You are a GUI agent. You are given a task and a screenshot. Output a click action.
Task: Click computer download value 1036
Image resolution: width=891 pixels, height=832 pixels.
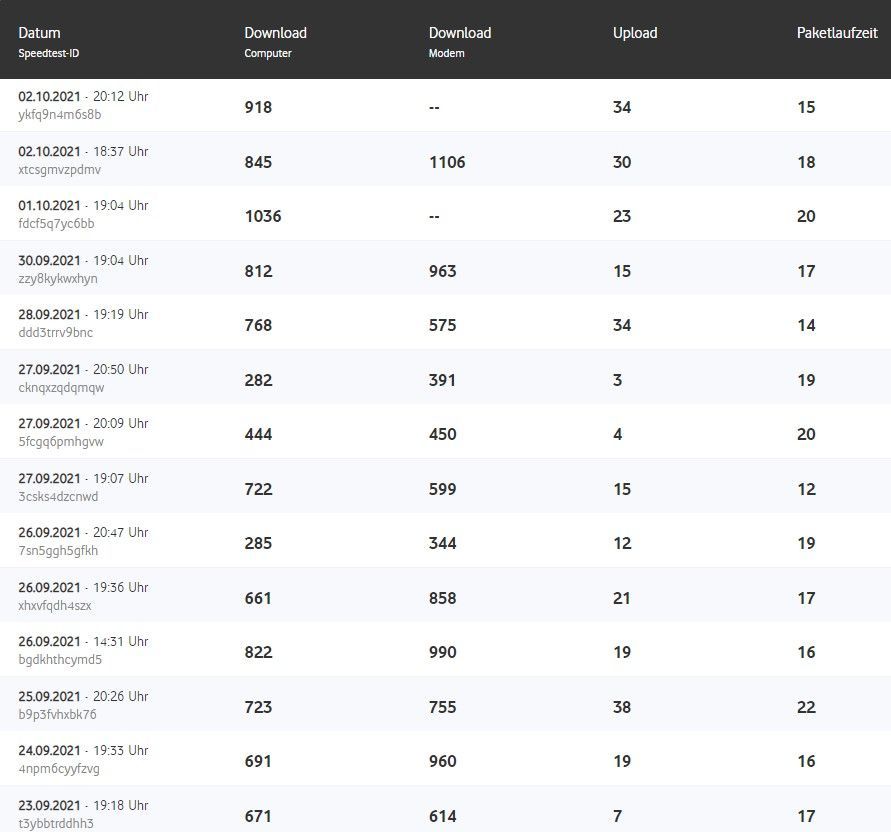263,217
